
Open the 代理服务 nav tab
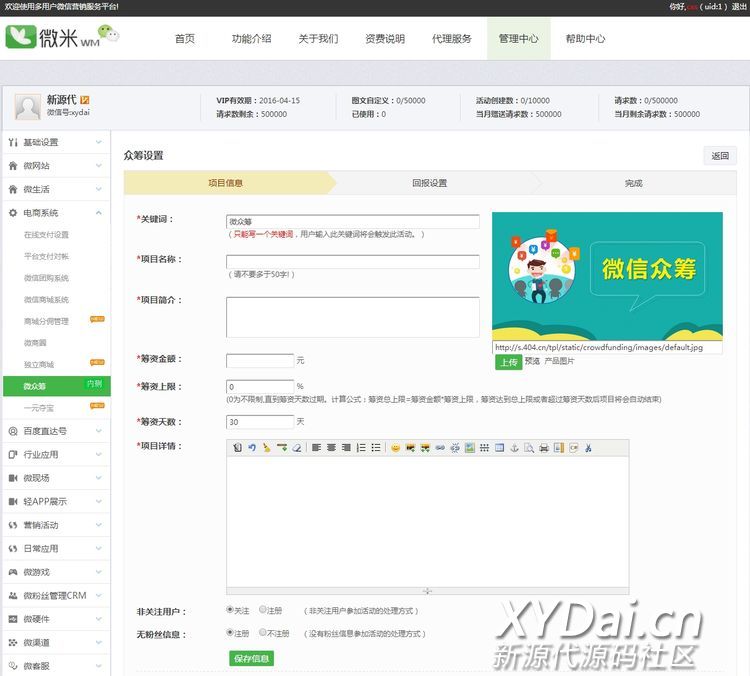(x=452, y=39)
